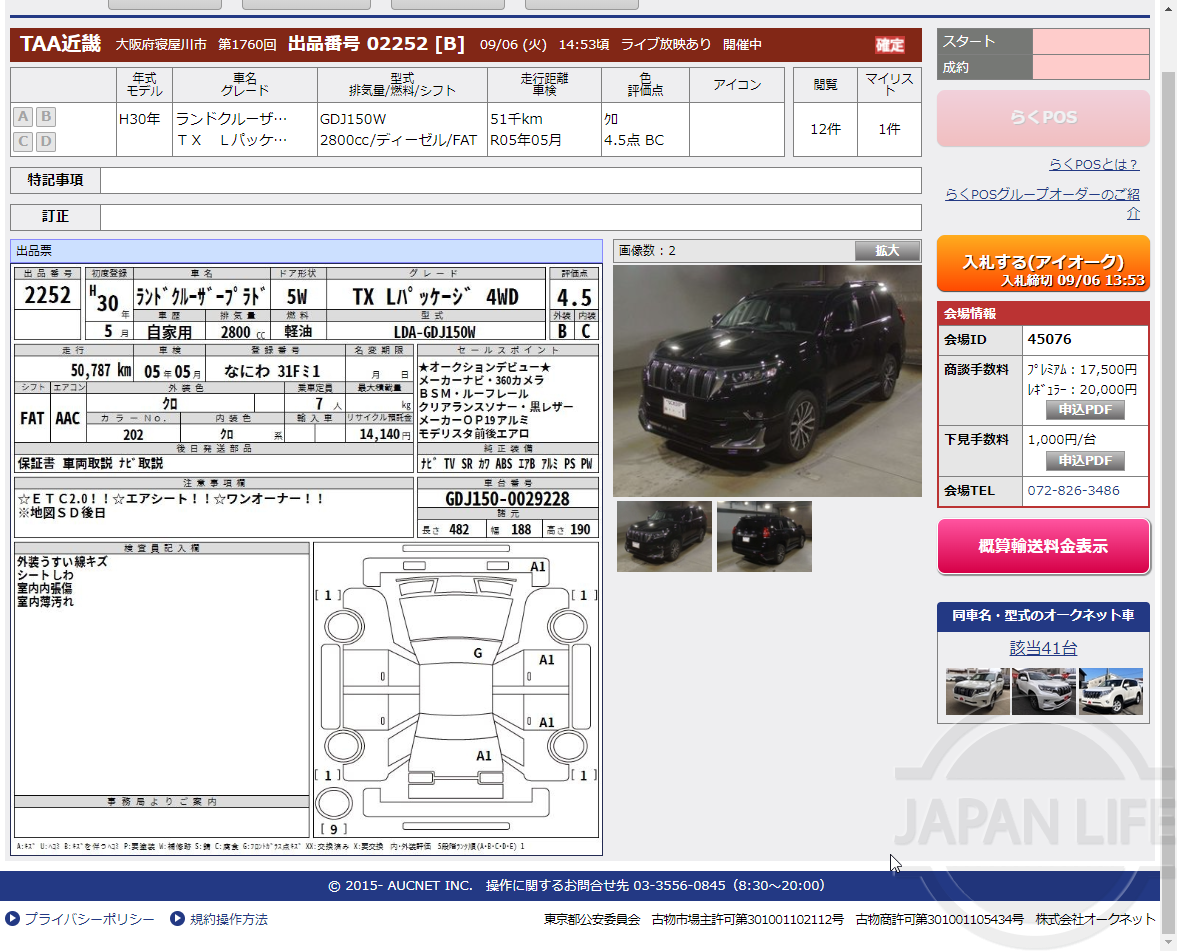Click the pink 概算輸送料金表示 shipping estimate button

pyautogui.click(x=1043, y=546)
